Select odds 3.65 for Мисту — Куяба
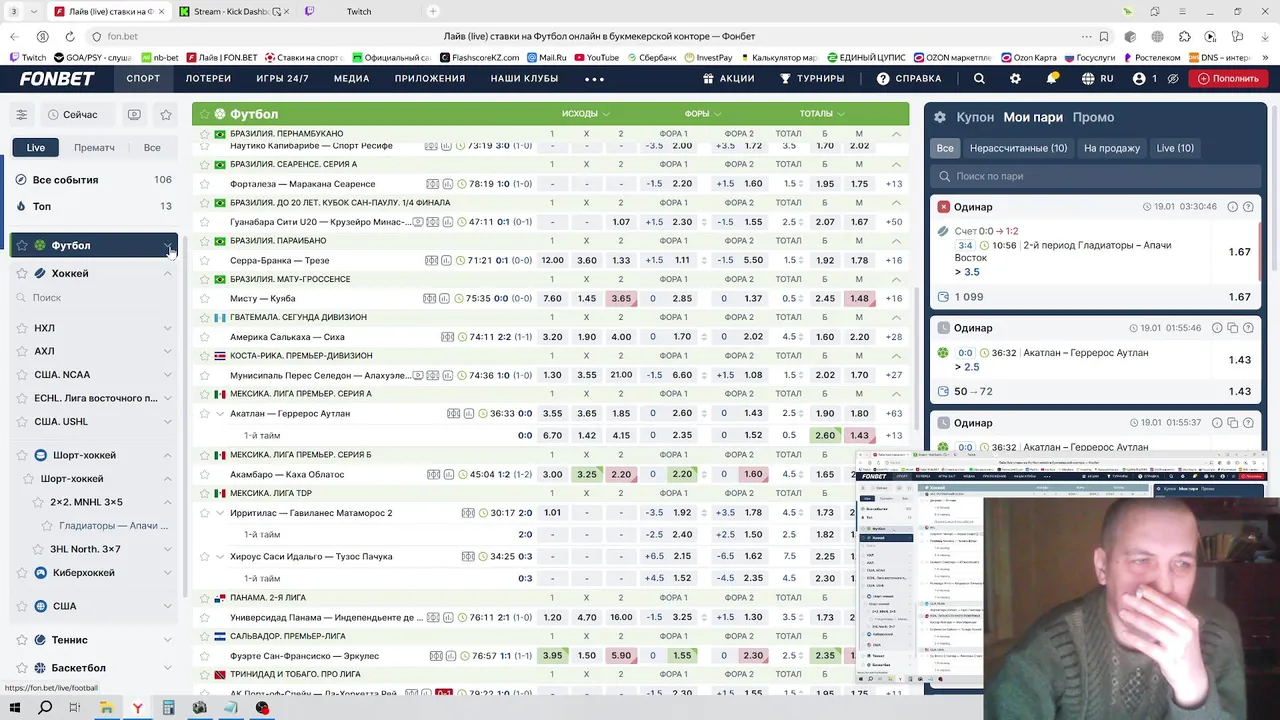The width and height of the screenshot is (1280, 720). [621, 298]
